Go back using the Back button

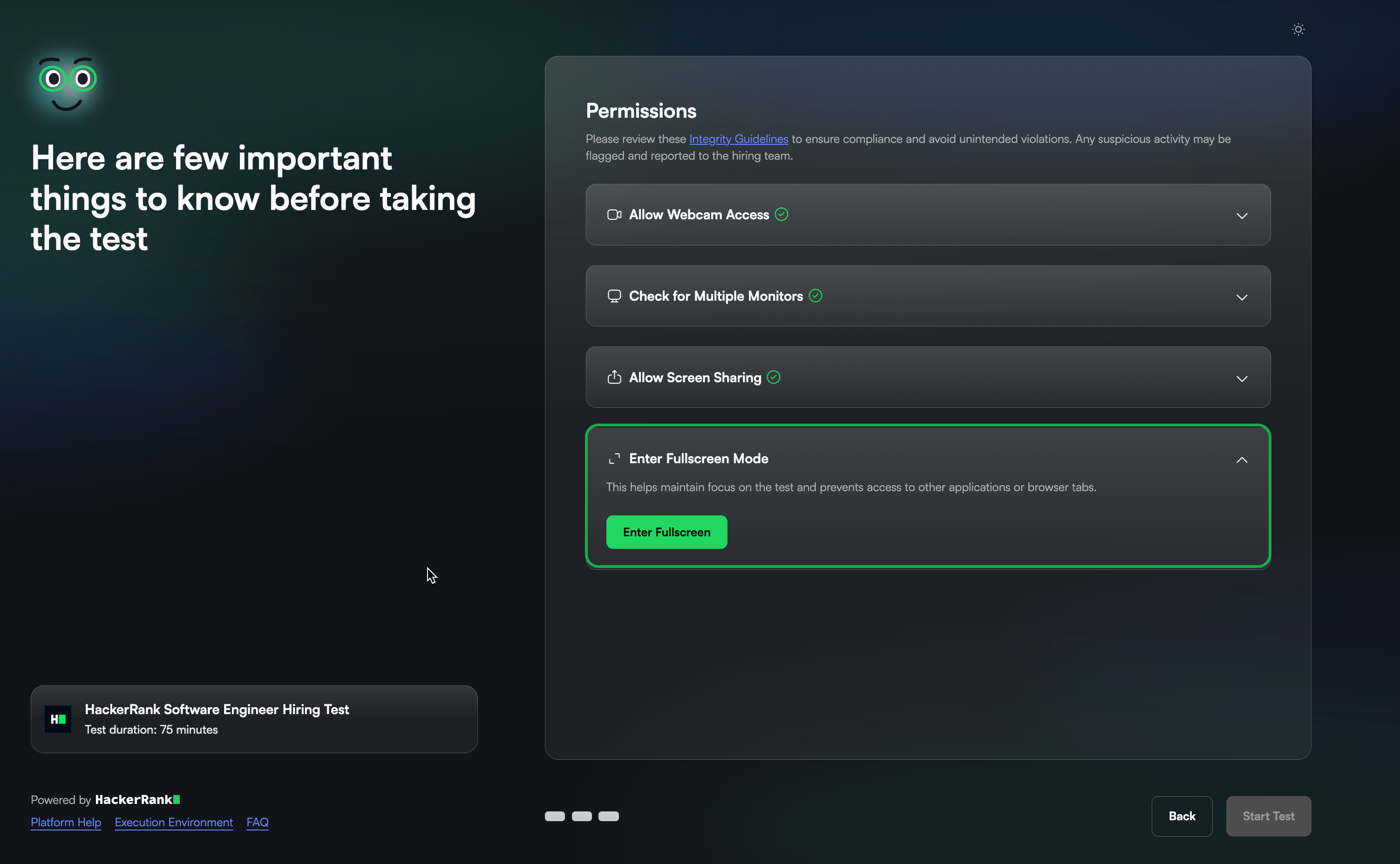tap(1181, 816)
